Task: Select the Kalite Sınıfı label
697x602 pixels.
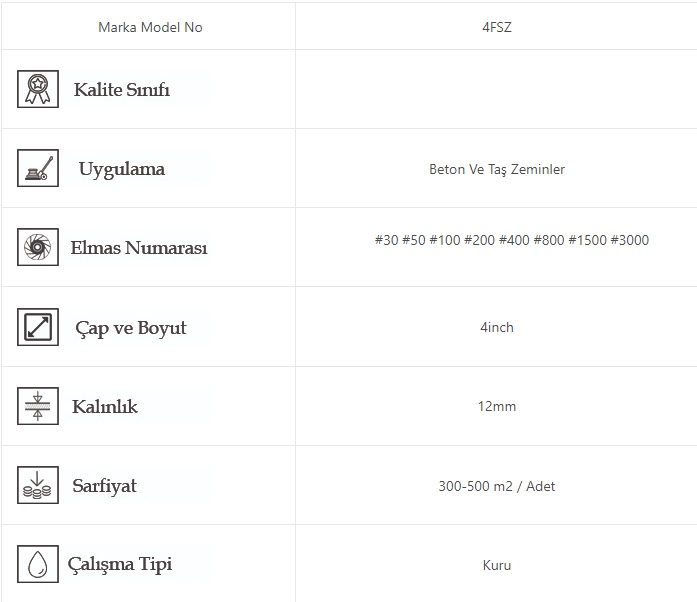Action: click(122, 90)
